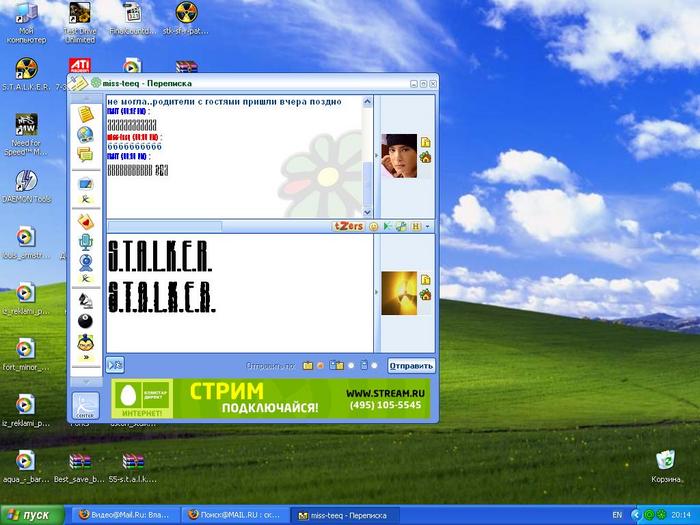
Task: Click the blue picture card sidebar icon
Action: tap(85, 183)
